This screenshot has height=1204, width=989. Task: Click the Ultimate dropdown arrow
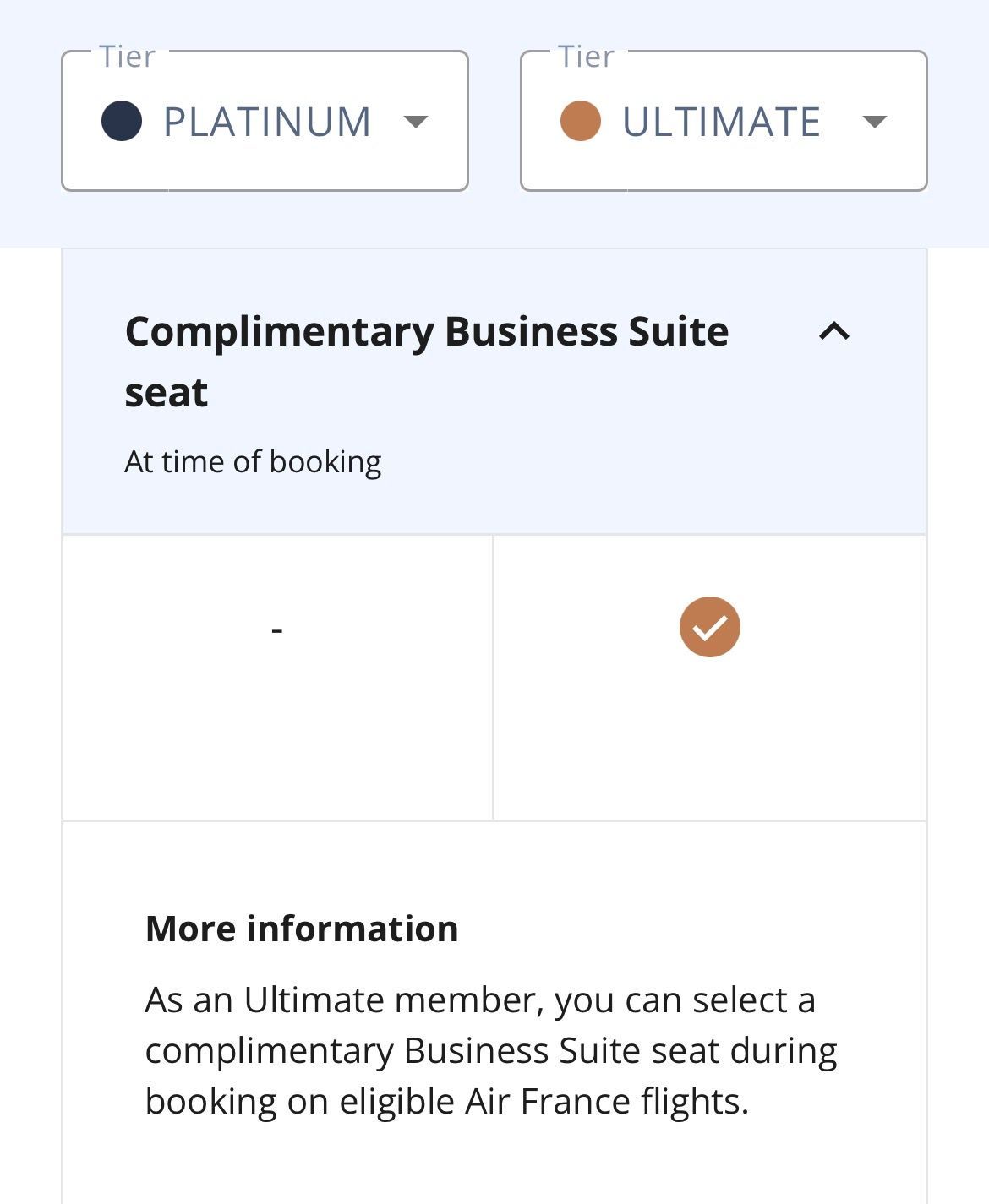pos(874,122)
